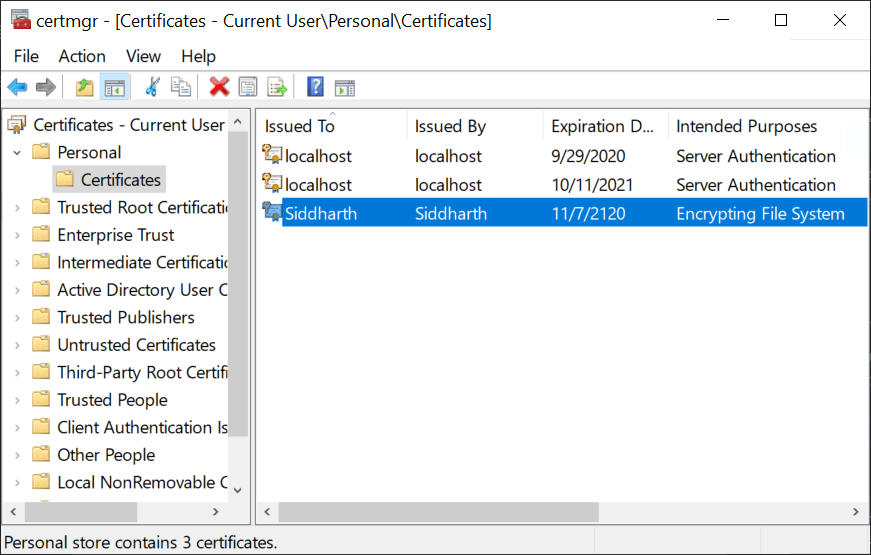The width and height of the screenshot is (871, 555).
Task: Expand the Untrusted Certificates node
Action: tap(17, 345)
